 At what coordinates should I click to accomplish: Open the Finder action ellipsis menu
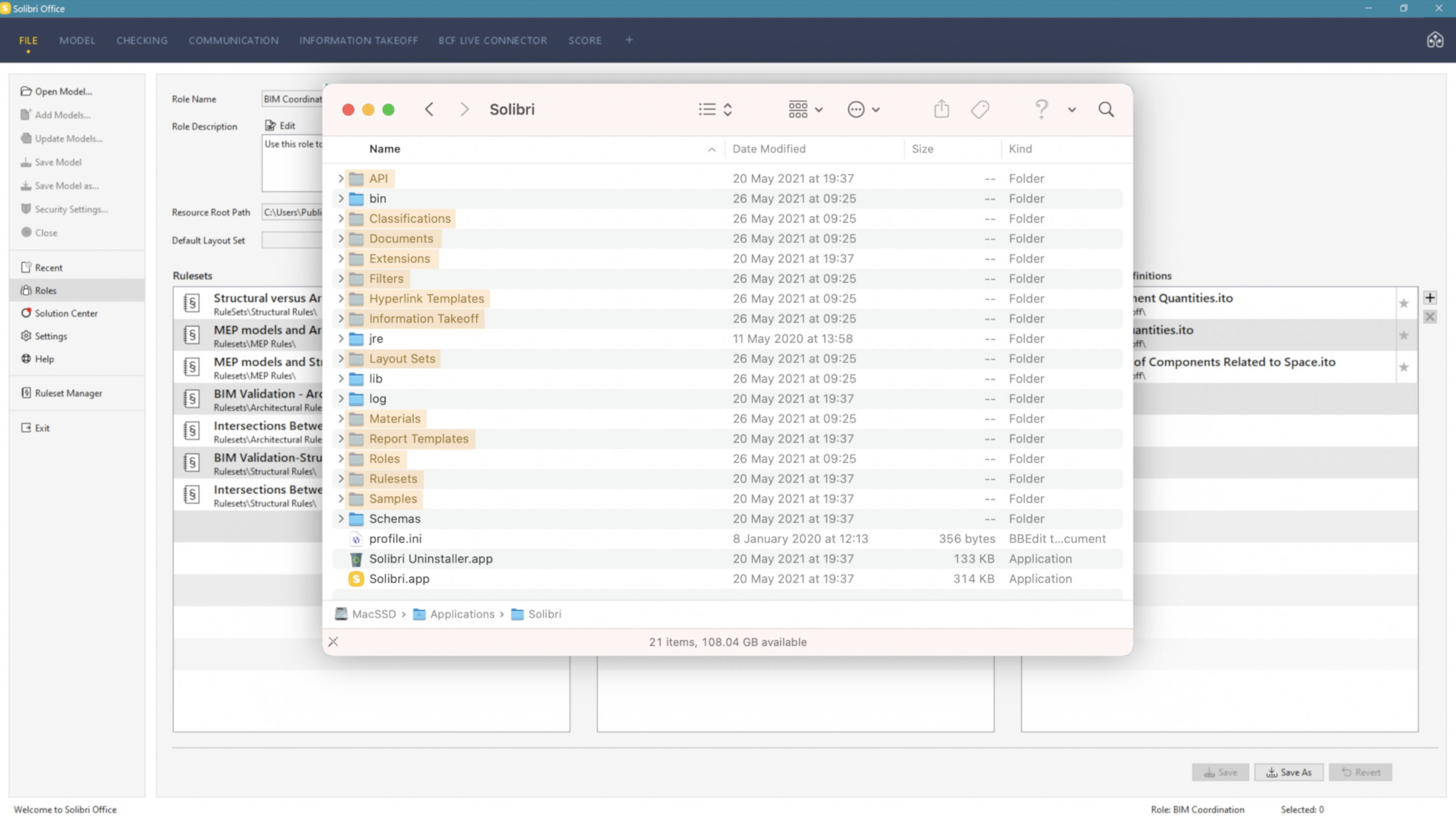coord(863,109)
